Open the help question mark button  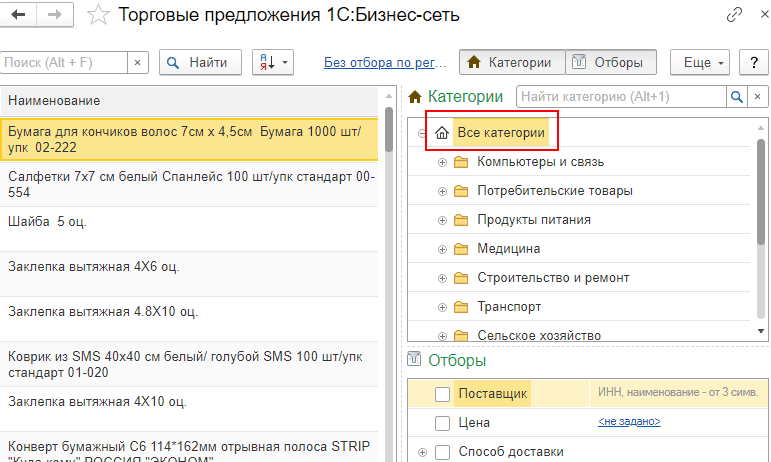(752, 62)
